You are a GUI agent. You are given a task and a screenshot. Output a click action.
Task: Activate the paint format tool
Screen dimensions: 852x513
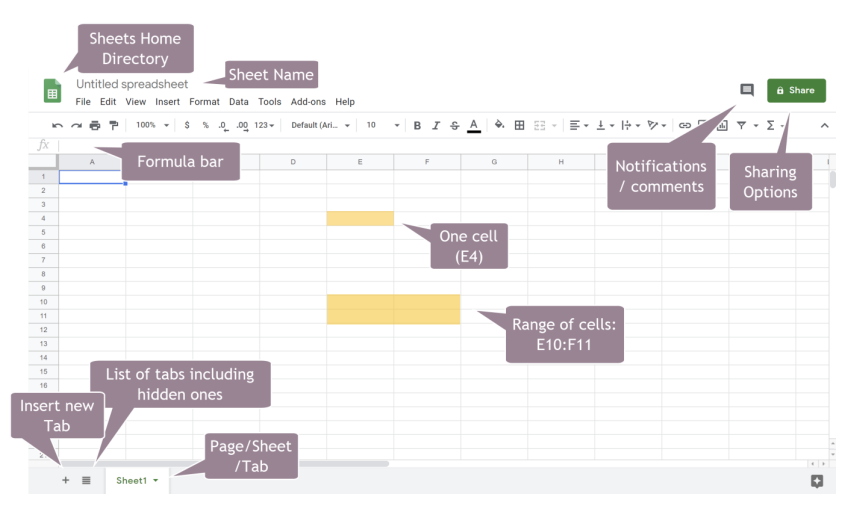tap(114, 126)
